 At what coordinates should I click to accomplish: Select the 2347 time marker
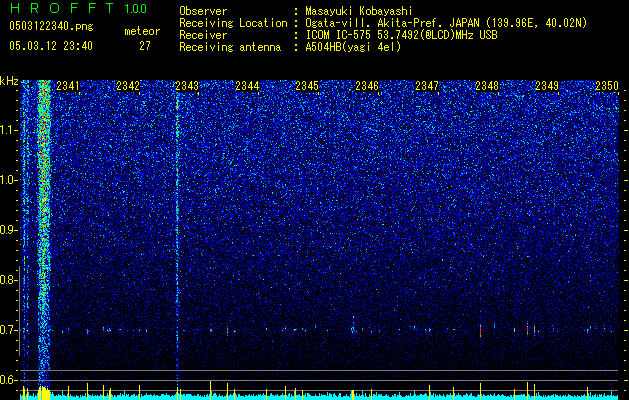point(427,86)
